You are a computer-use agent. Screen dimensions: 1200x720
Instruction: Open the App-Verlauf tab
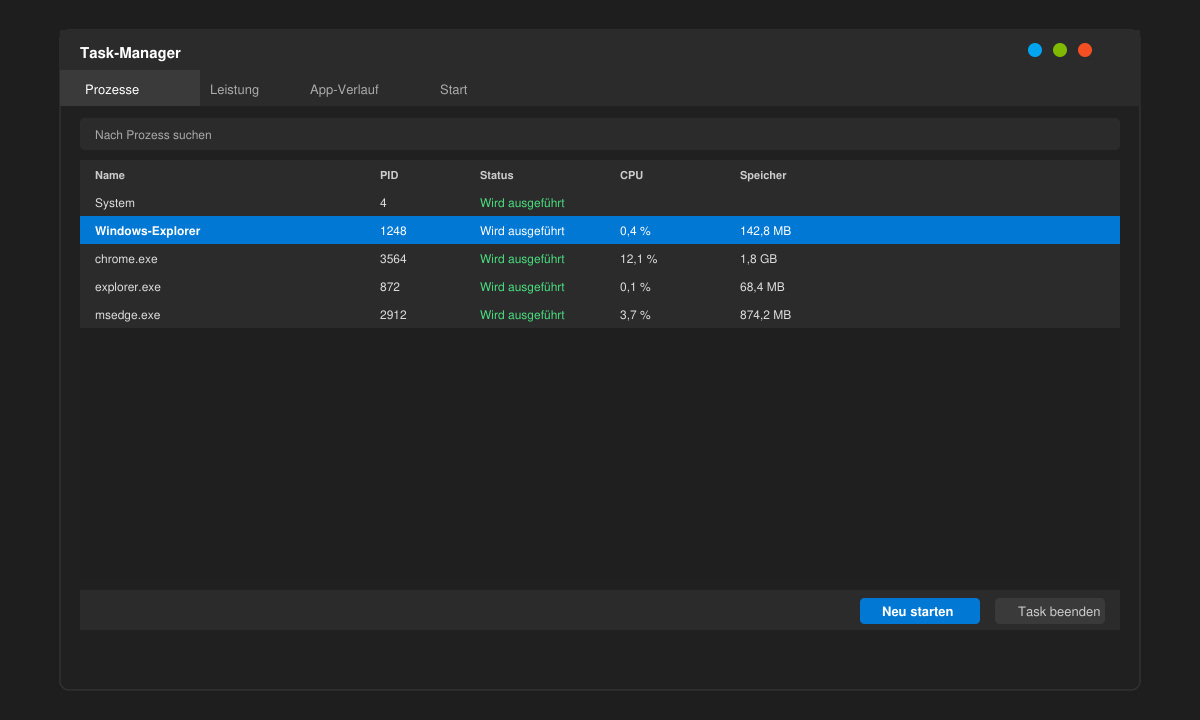click(x=344, y=89)
